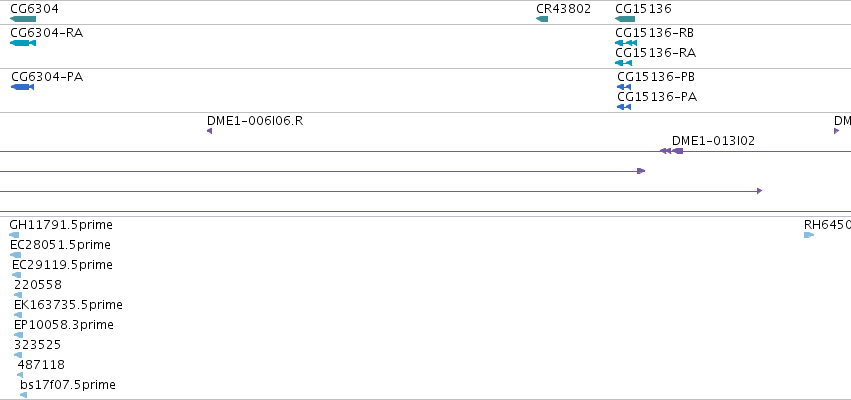Select the DME1-006I06.R marker arrow
Screen dimensions: 851x400
[x=209, y=131]
